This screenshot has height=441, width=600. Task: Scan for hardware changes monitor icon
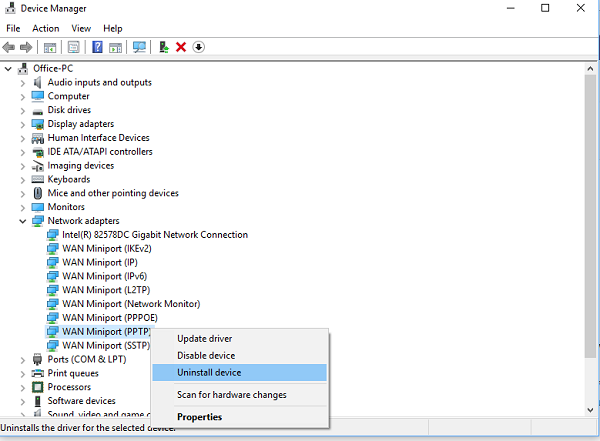click(139, 47)
